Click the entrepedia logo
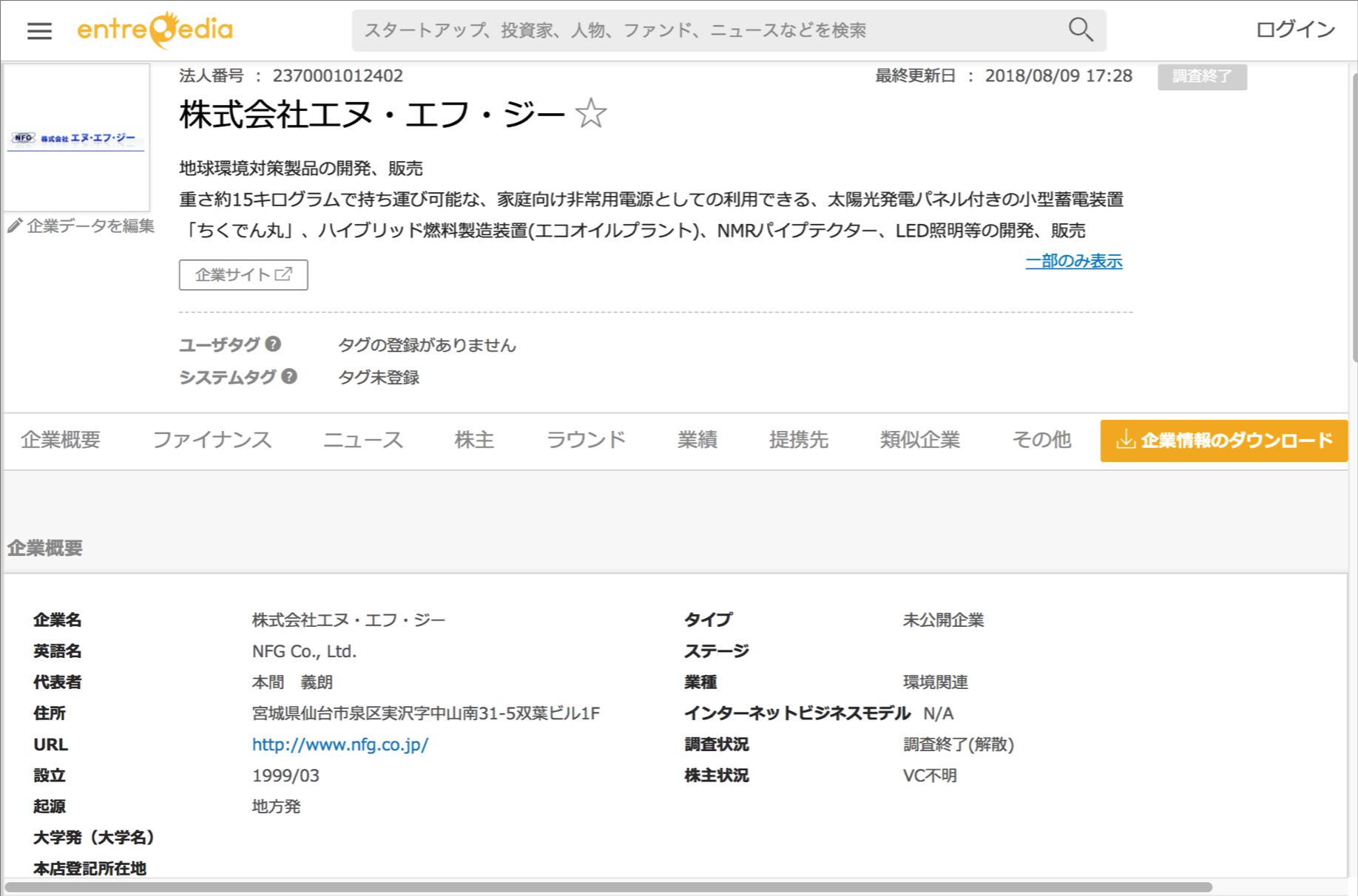The image size is (1358, 896). pyautogui.click(x=155, y=30)
